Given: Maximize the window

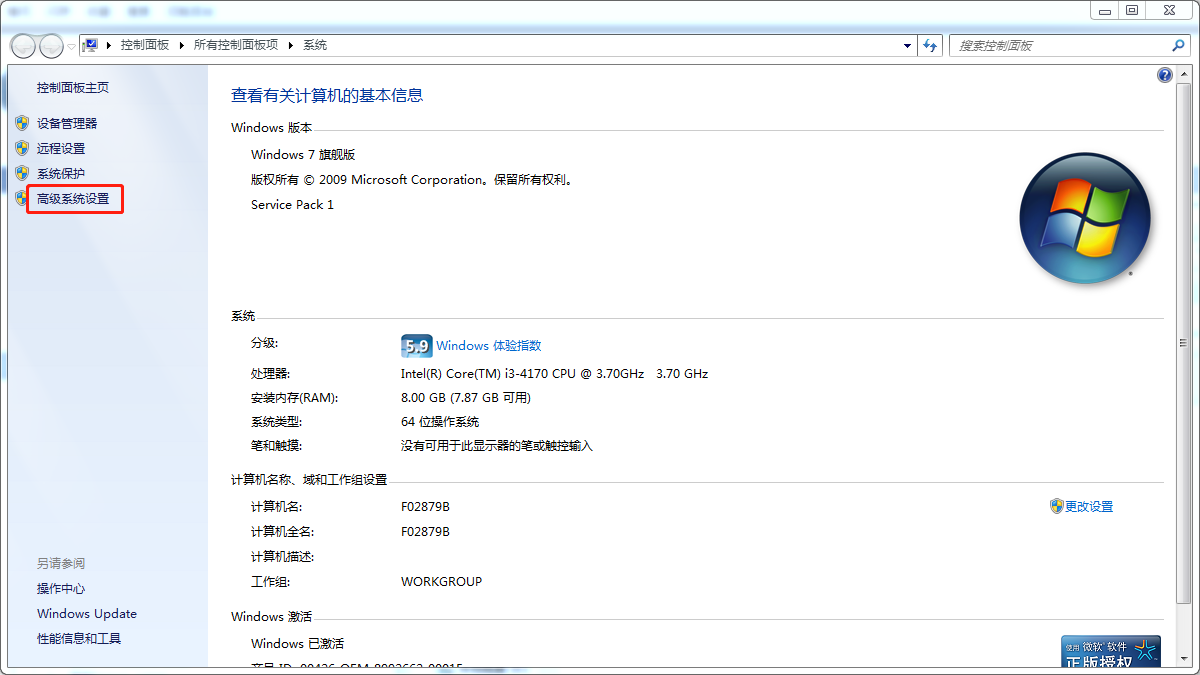Looking at the screenshot, I should 1131,10.
